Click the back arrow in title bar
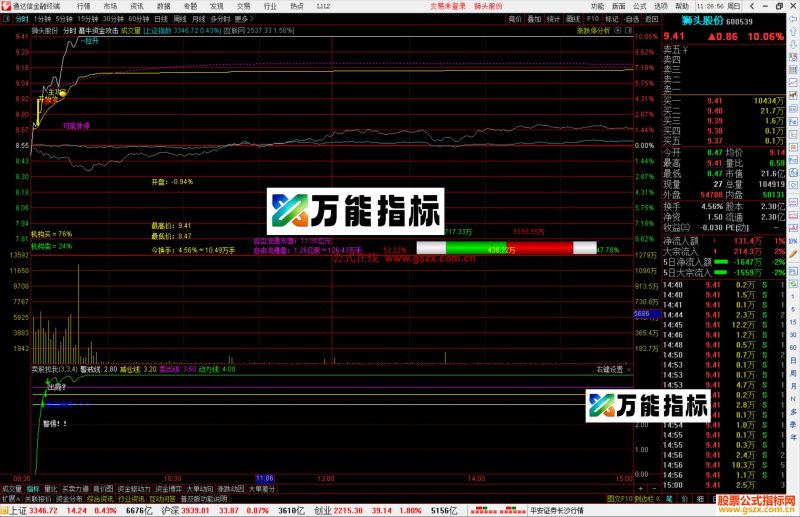The height and width of the screenshot is (517, 800). [752, 6]
